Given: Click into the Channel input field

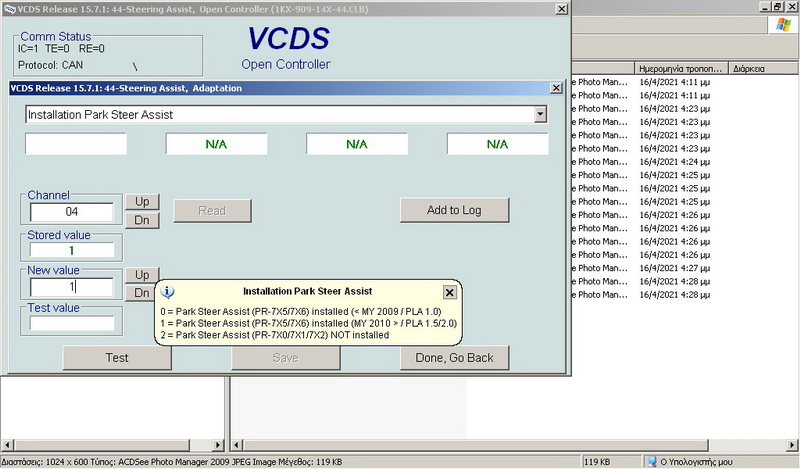Looking at the screenshot, I should (71, 212).
